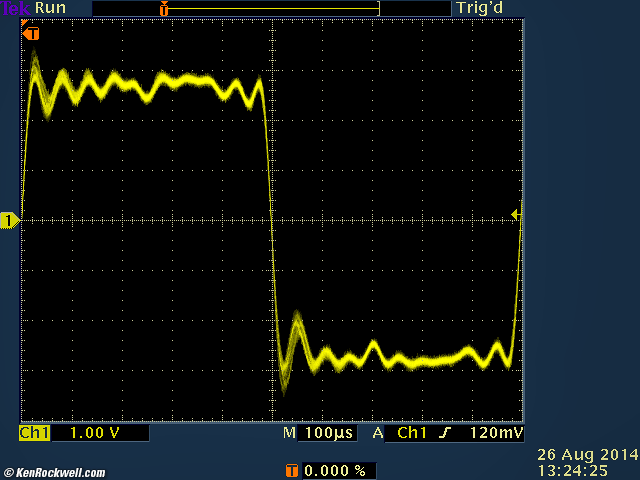640x480 pixels.
Task: Select the yellow Ch1 channel badge
Action: click(34, 434)
